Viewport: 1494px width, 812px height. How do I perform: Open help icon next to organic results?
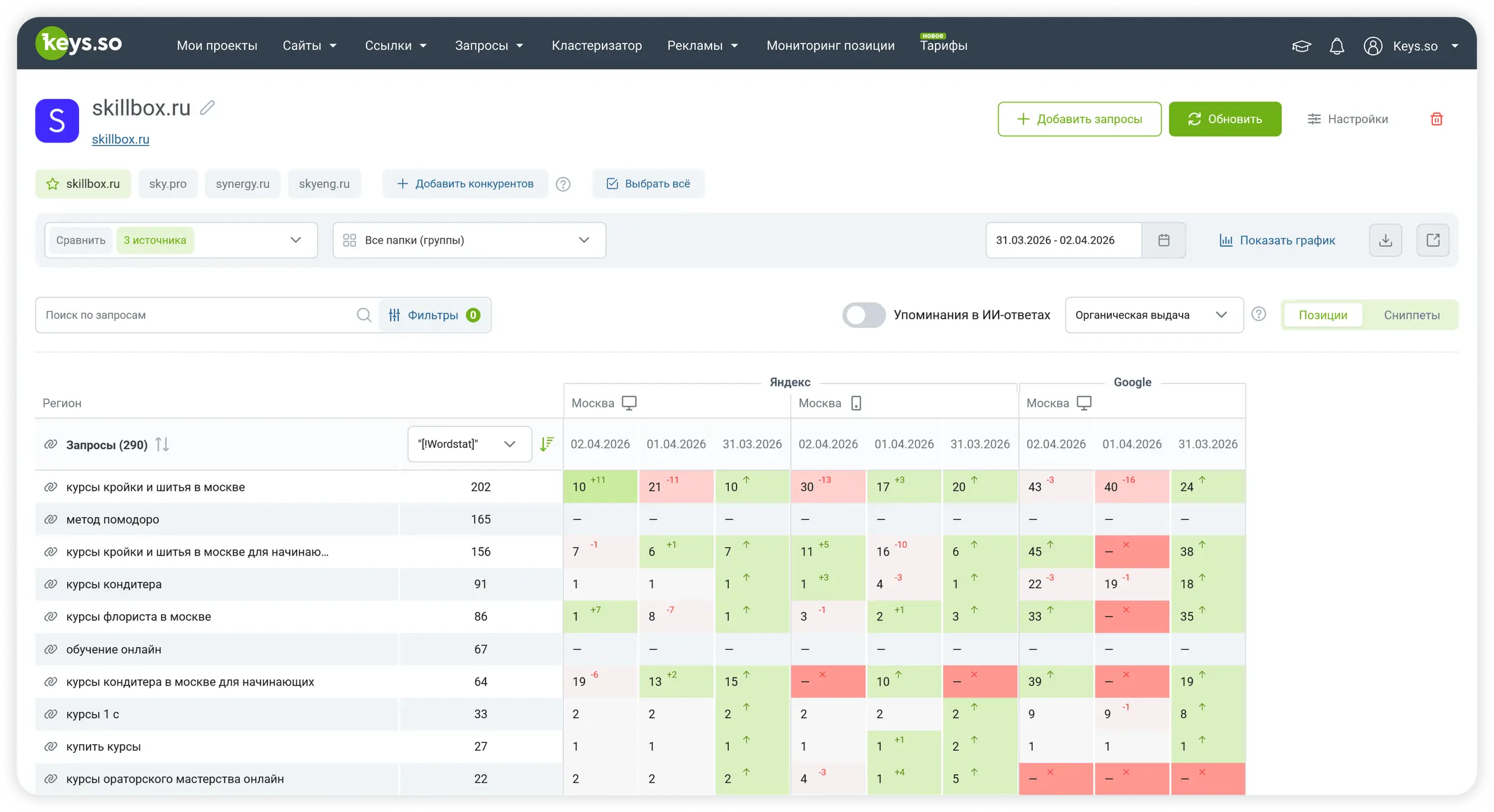(x=1259, y=314)
